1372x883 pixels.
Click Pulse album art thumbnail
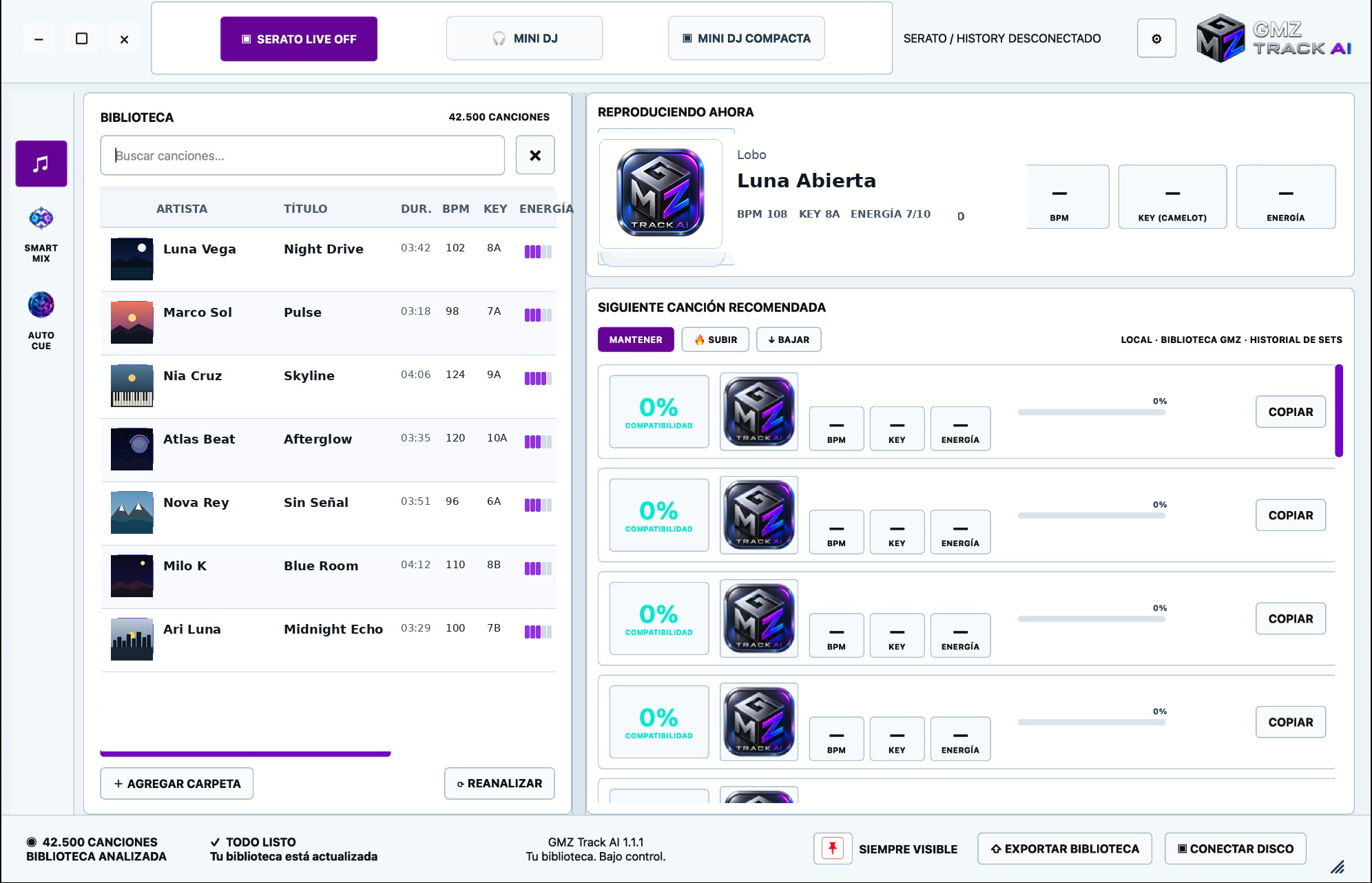[x=132, y=322]
